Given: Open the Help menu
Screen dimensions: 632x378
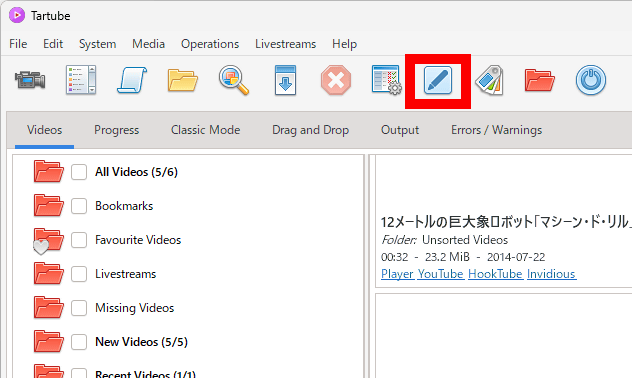Looking at the screenshot, I should click(x=345, y=44).
